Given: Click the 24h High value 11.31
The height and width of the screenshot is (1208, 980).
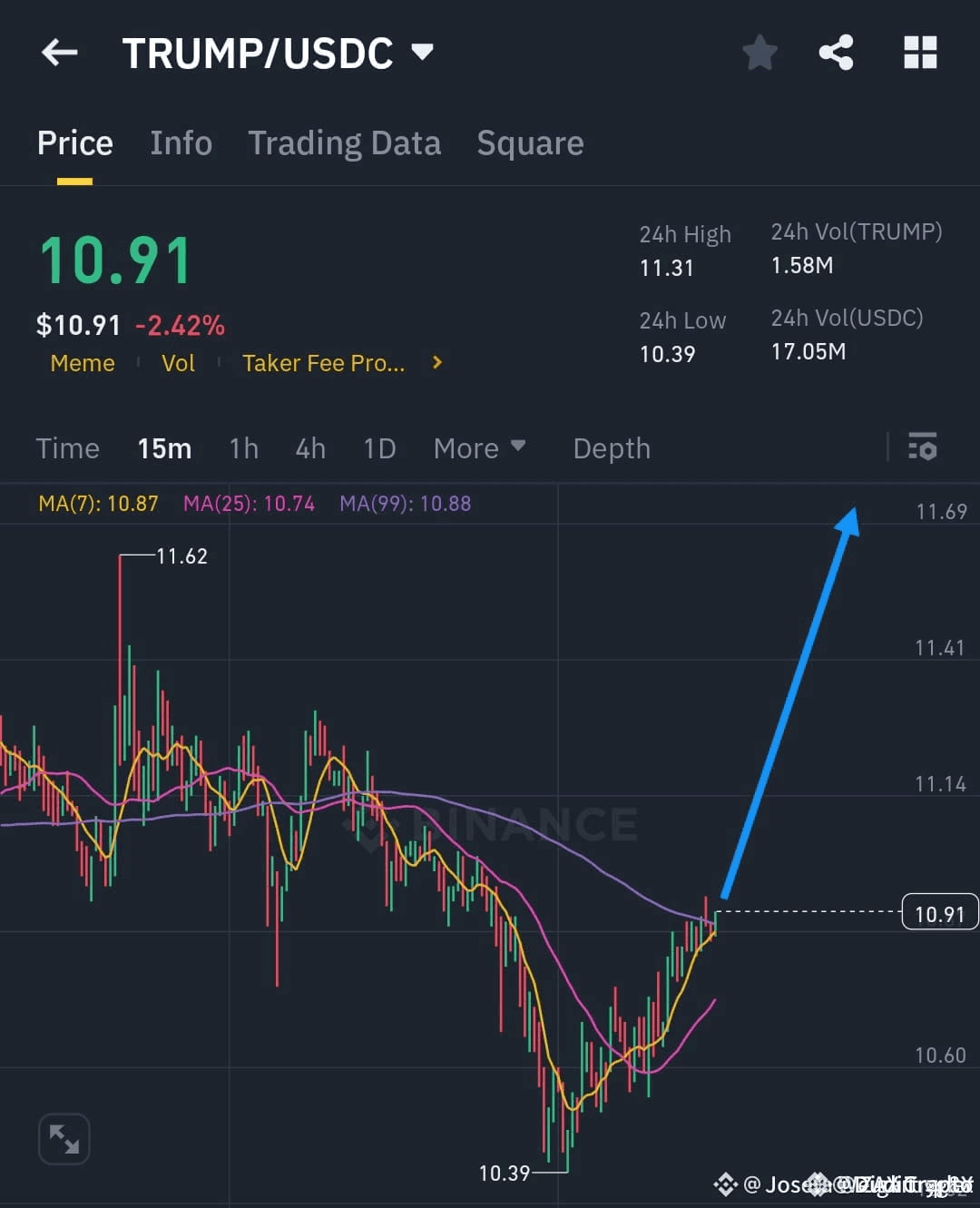Looking at the screenshot, I should 666,268.
